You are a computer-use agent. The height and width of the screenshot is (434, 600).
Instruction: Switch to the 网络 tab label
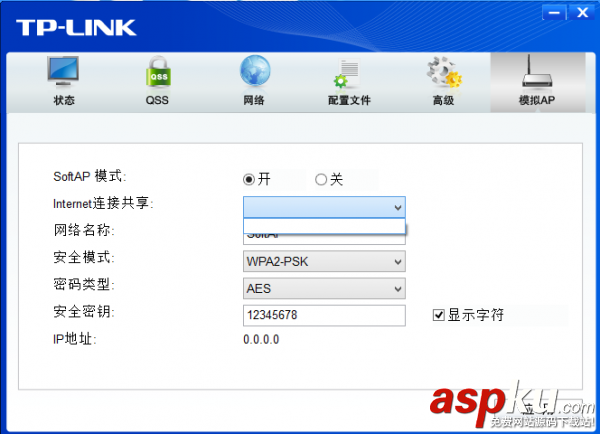pos(254,100)
